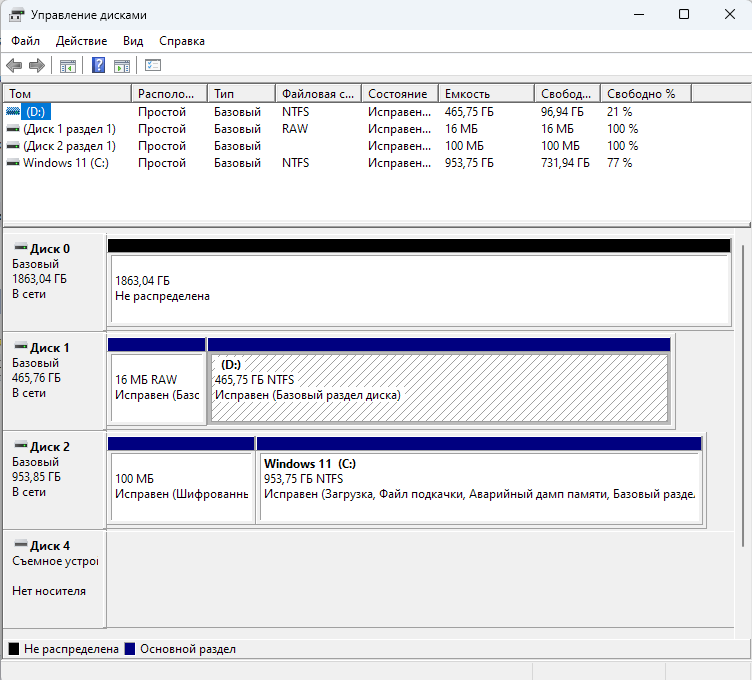This screenshot has width=752, height=680.
Task: Open the Справка menu
Action: click(182, 41)
